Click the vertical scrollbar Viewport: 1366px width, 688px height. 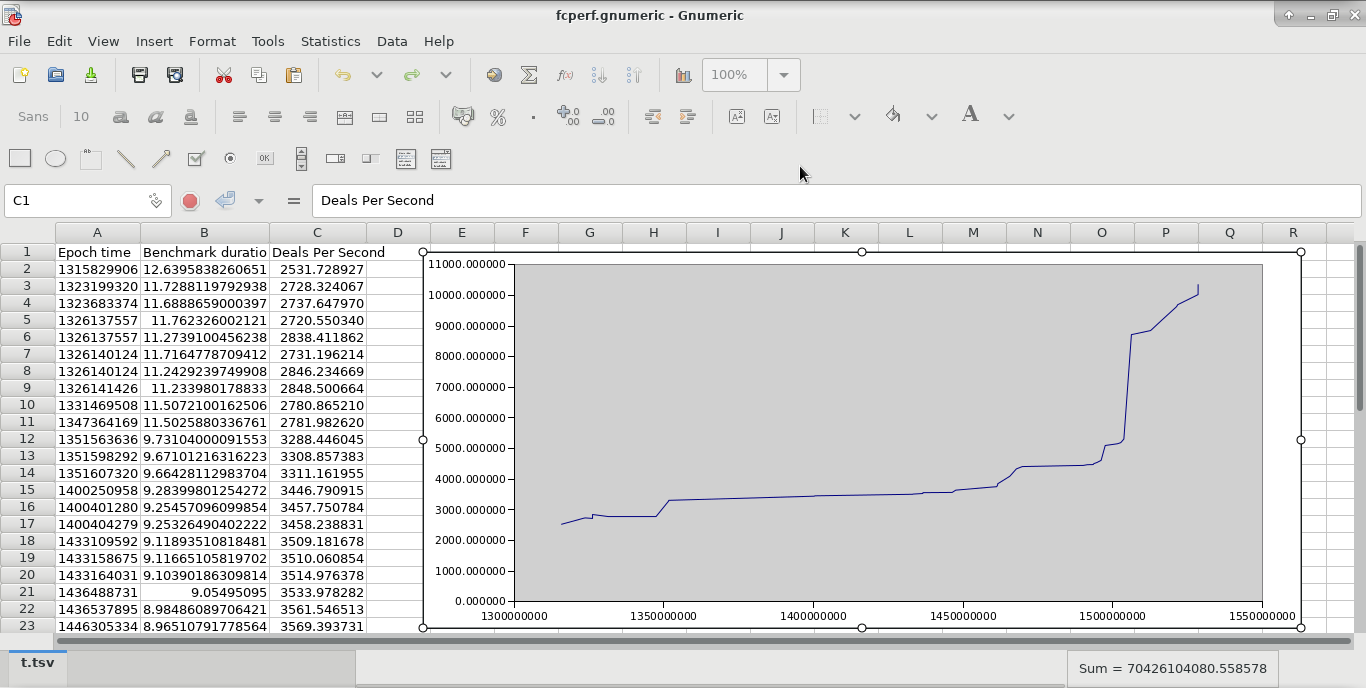point(1359,327)
